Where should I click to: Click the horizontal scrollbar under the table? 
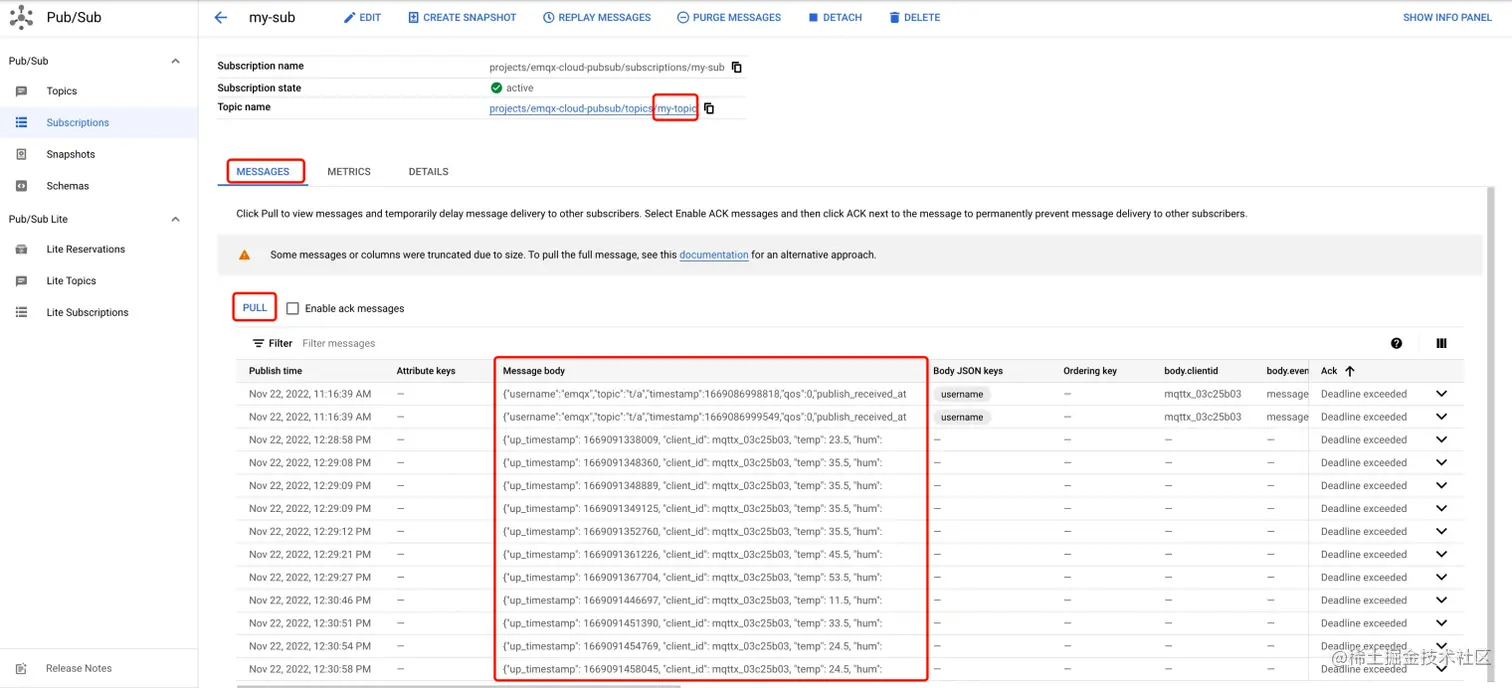[458, 686]
